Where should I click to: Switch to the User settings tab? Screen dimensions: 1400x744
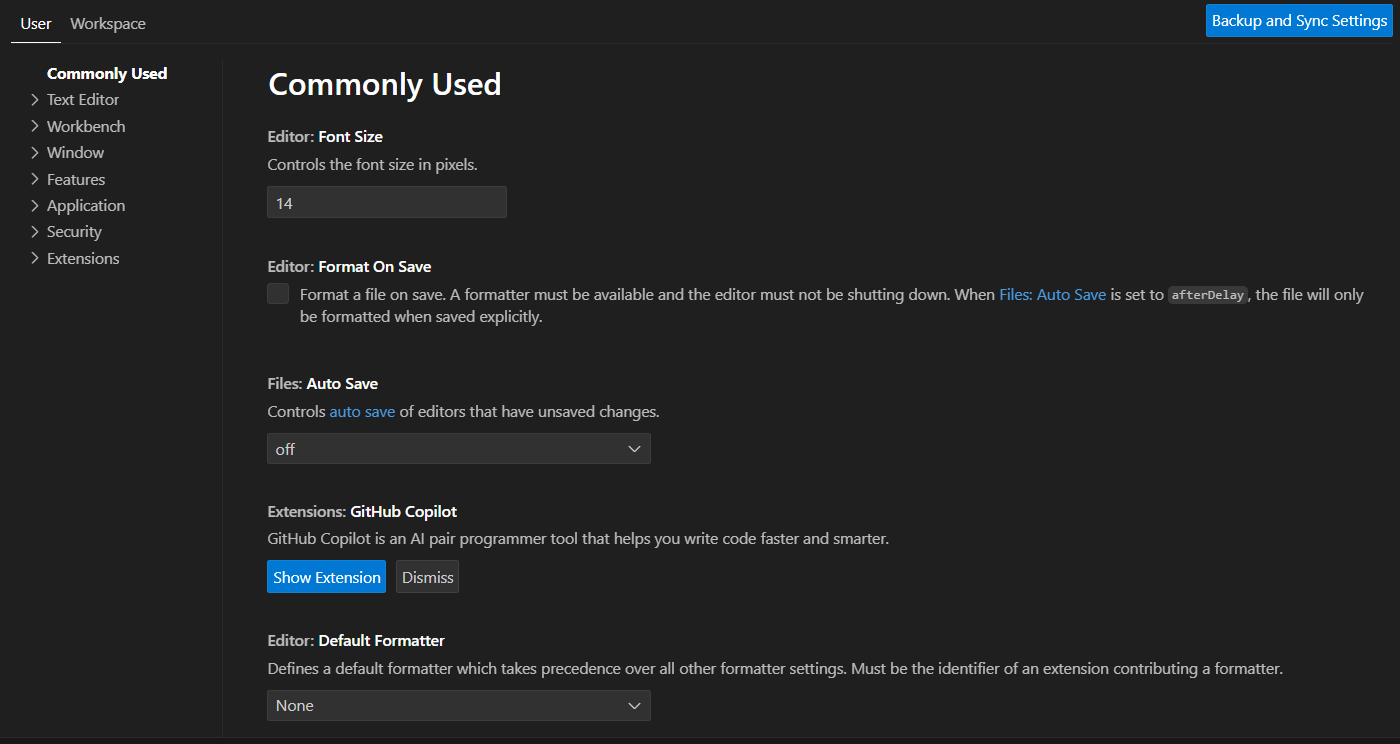point(36,23)
